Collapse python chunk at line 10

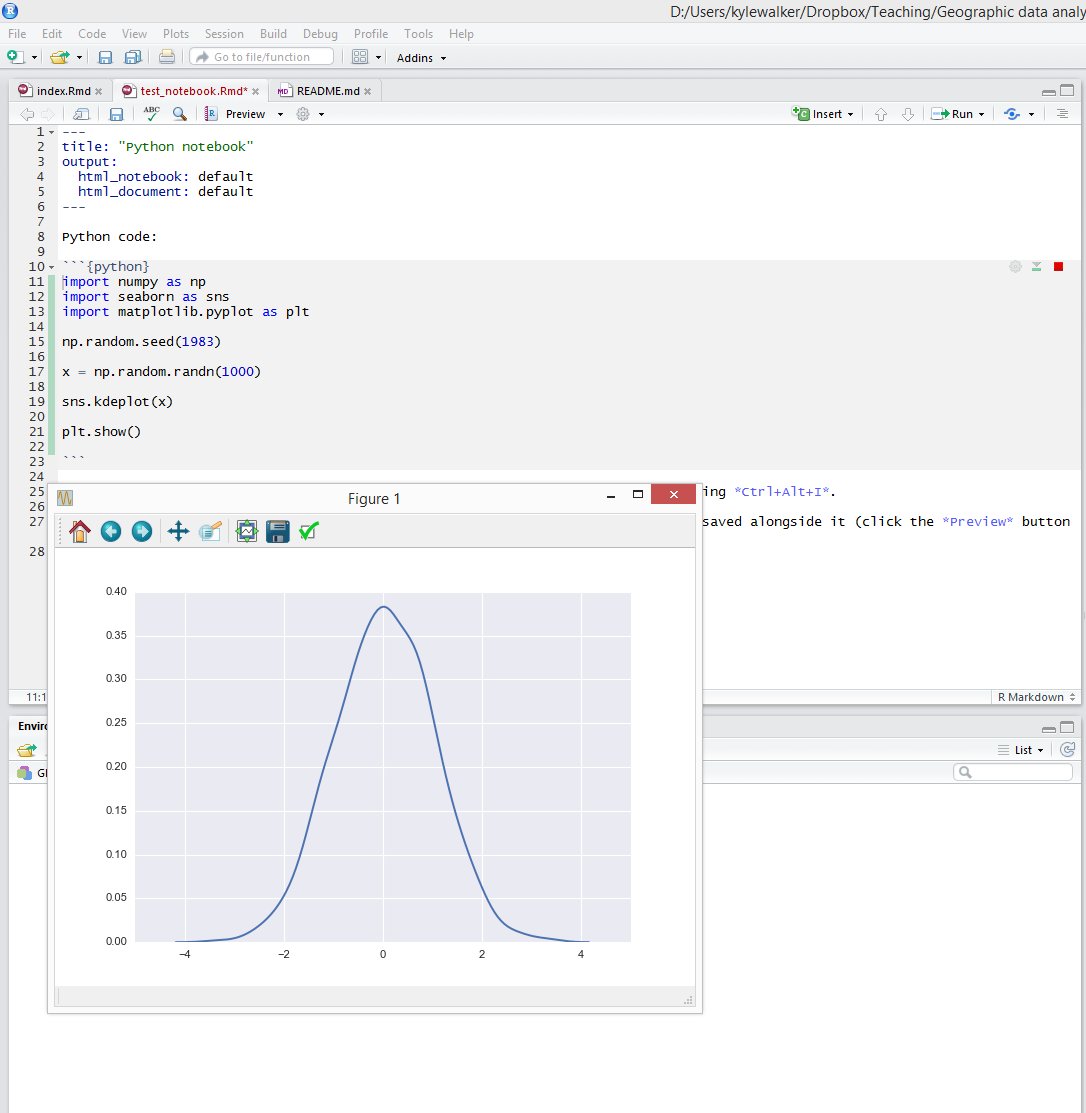point(51,267)
